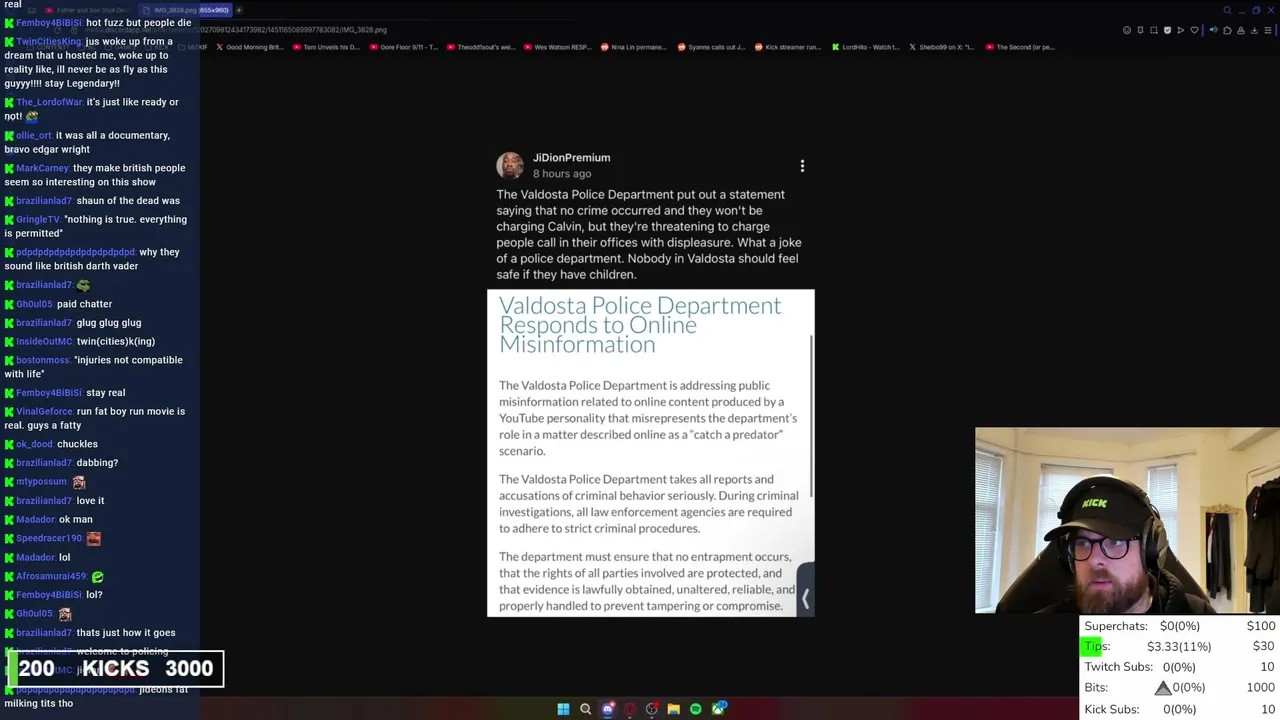Image resolution: width=1280 pixels, height=720 pixels.
Task: Click chat username mtypossum
Action: coord(42,482)
